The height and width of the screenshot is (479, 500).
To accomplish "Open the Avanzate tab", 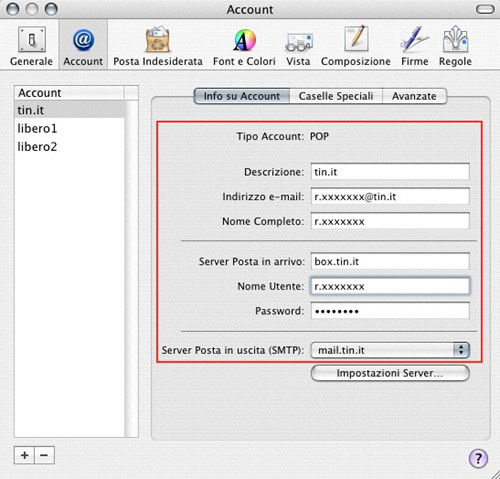I will (x=414, y=96).
